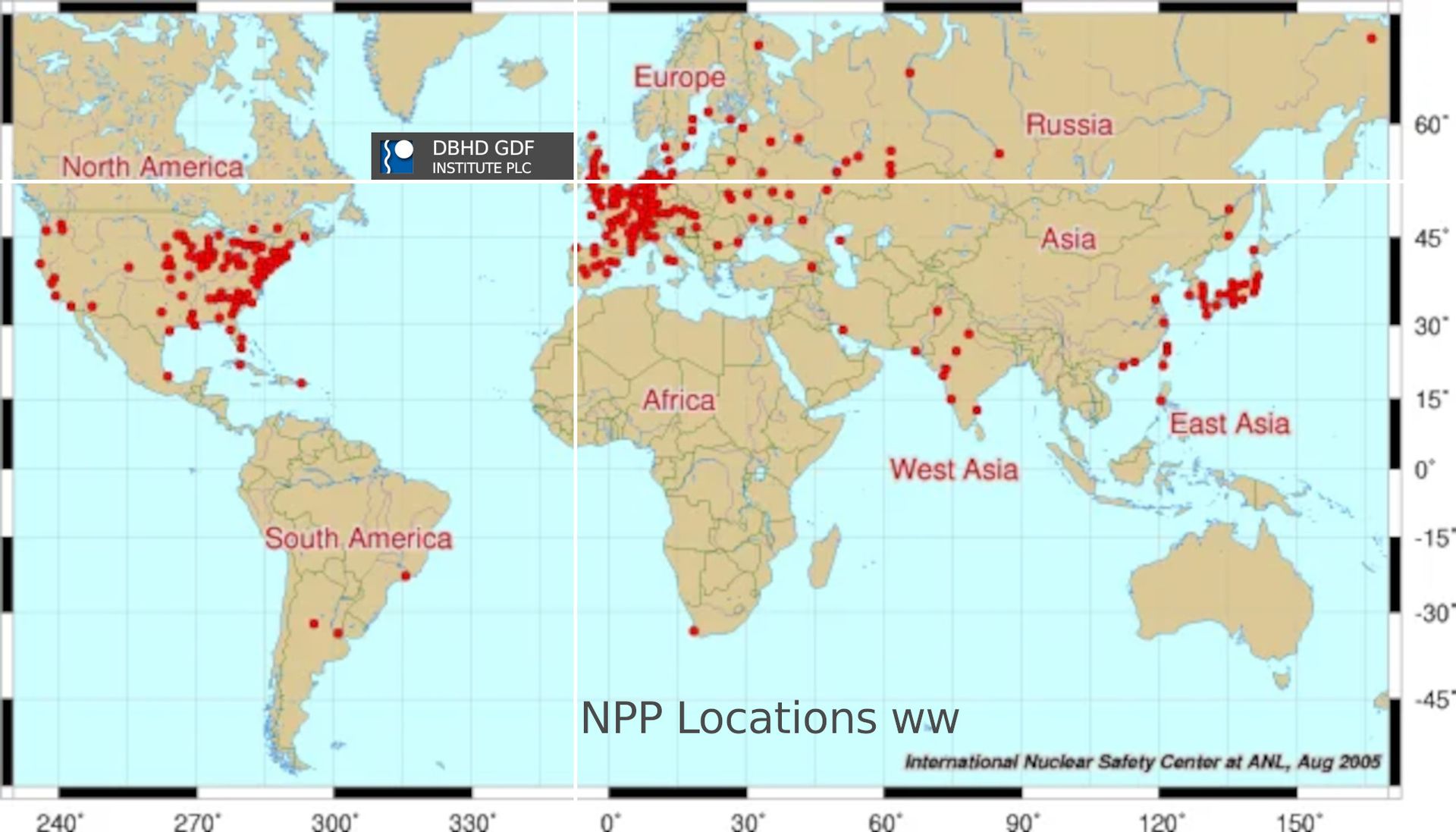This screenshot has width=1456, height=832.
Task: Select the South America label
Action: [x=358, y=538]
